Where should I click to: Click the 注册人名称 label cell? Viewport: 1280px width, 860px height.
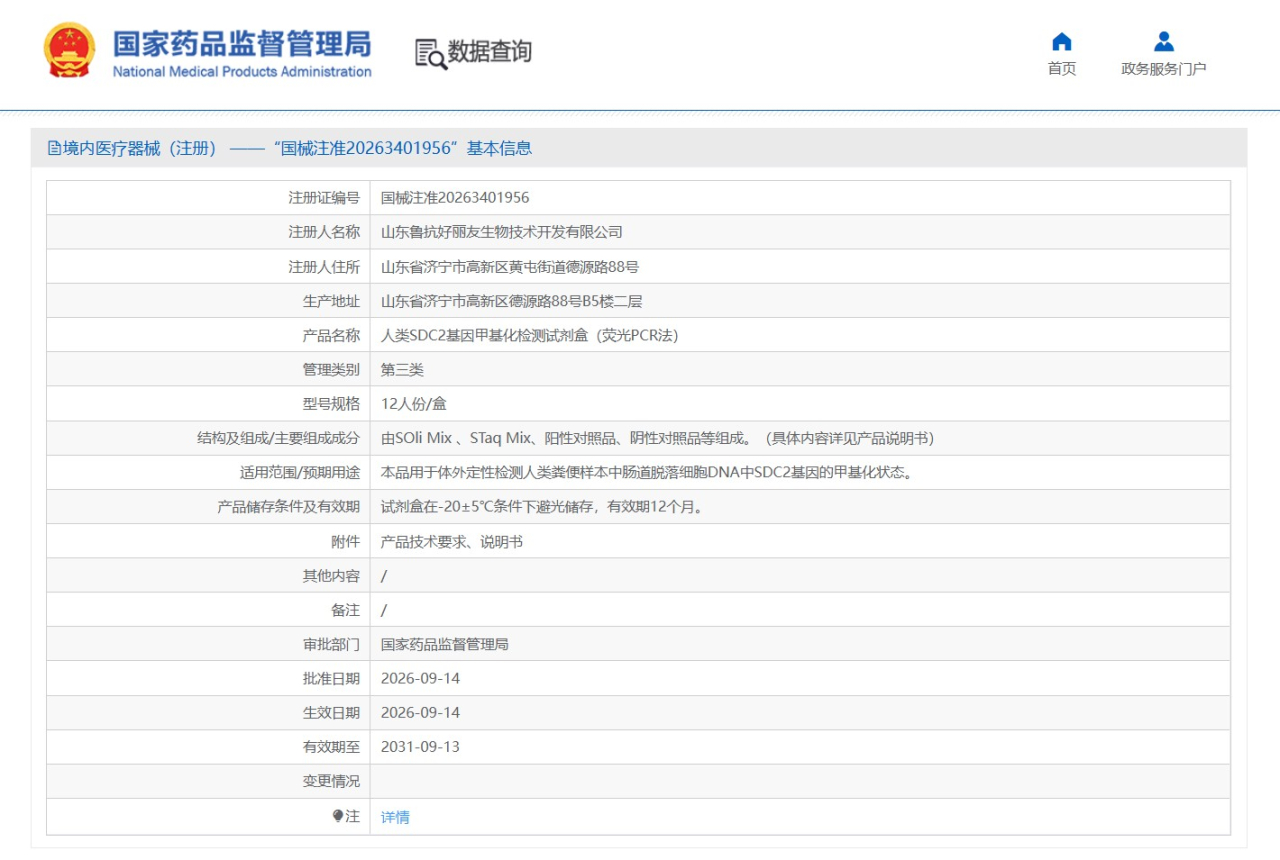pos(208,232)
